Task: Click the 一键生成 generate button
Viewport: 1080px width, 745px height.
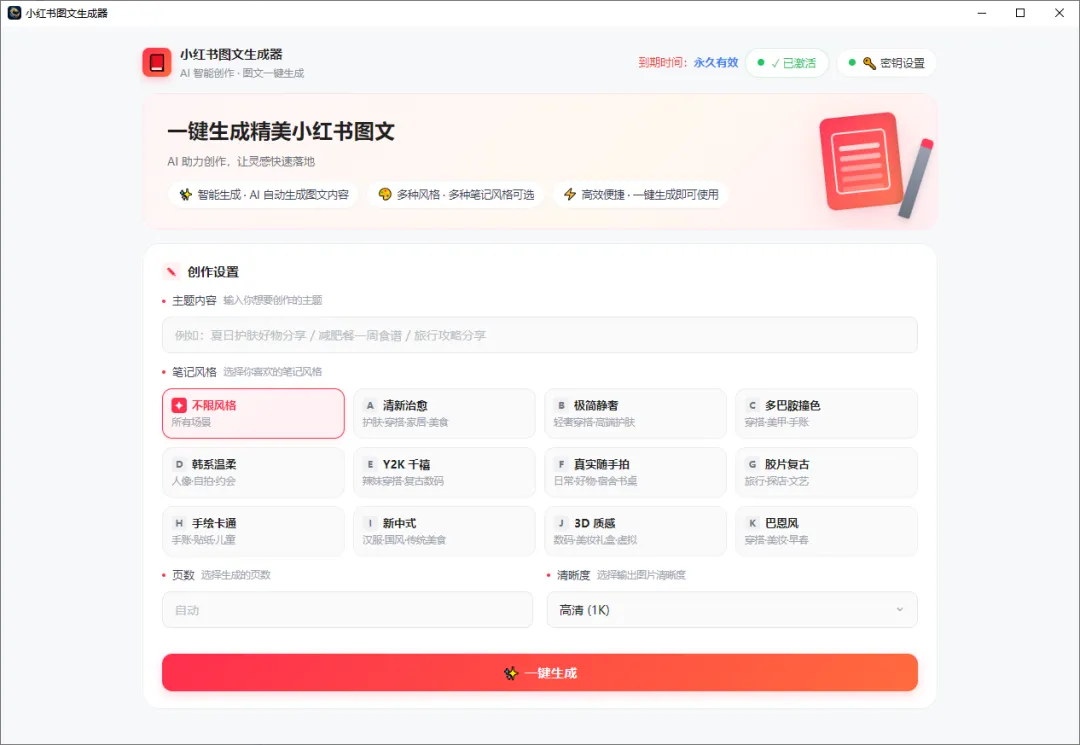Action: [539, 673]
